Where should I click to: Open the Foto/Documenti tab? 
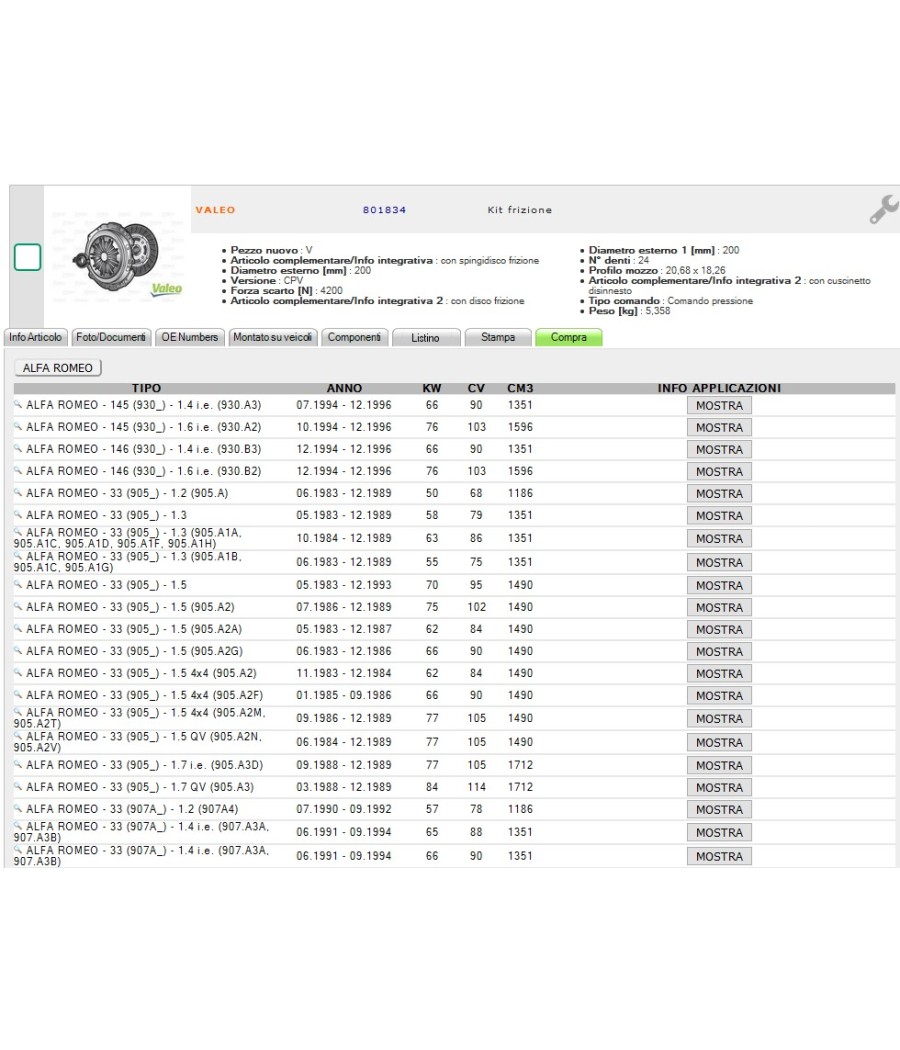111,338
